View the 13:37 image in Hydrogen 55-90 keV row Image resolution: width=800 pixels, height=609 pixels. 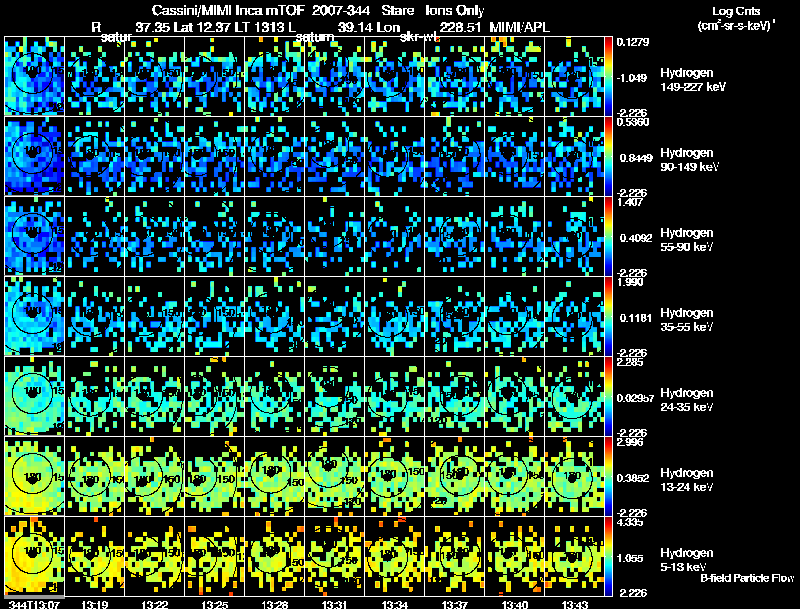tap(455, 236)
